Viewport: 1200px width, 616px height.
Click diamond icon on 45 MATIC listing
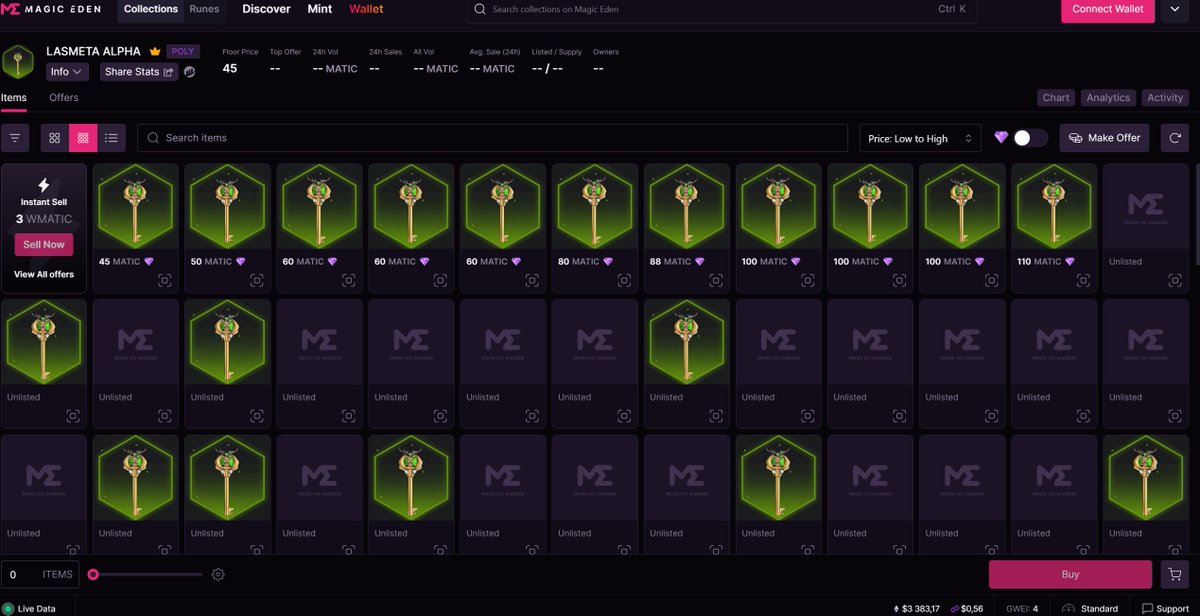click(x=149, y=261)
